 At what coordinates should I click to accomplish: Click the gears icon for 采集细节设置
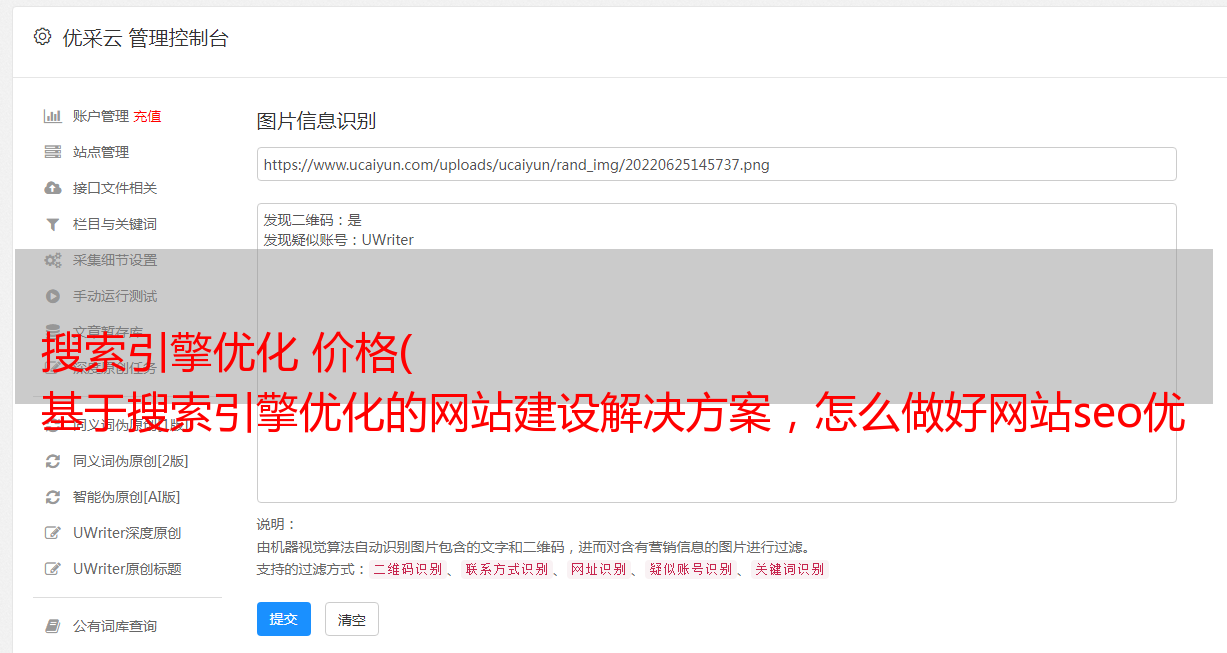pyautogui.click(x=53, y=260)
